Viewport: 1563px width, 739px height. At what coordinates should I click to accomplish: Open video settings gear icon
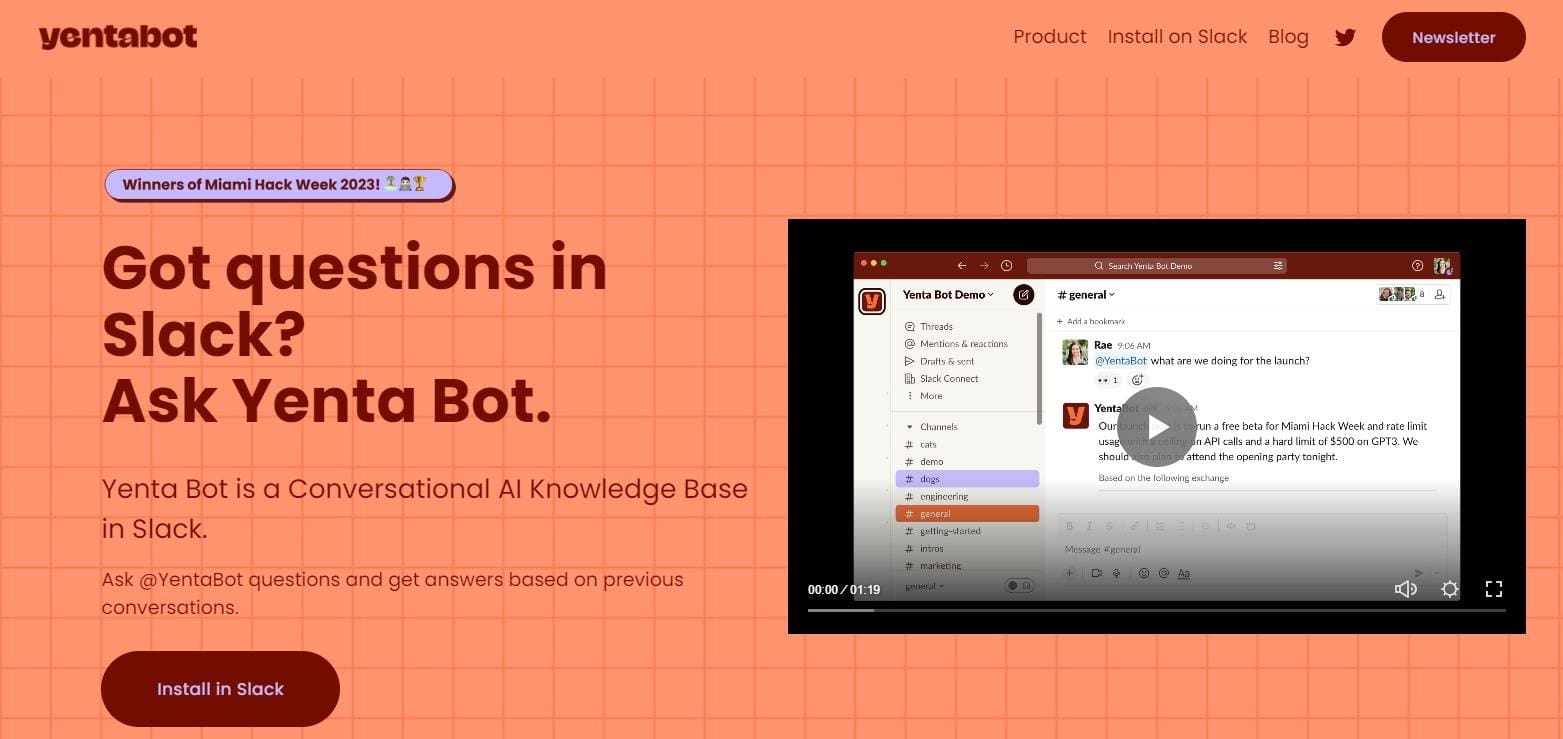[x=1449, y=589]
